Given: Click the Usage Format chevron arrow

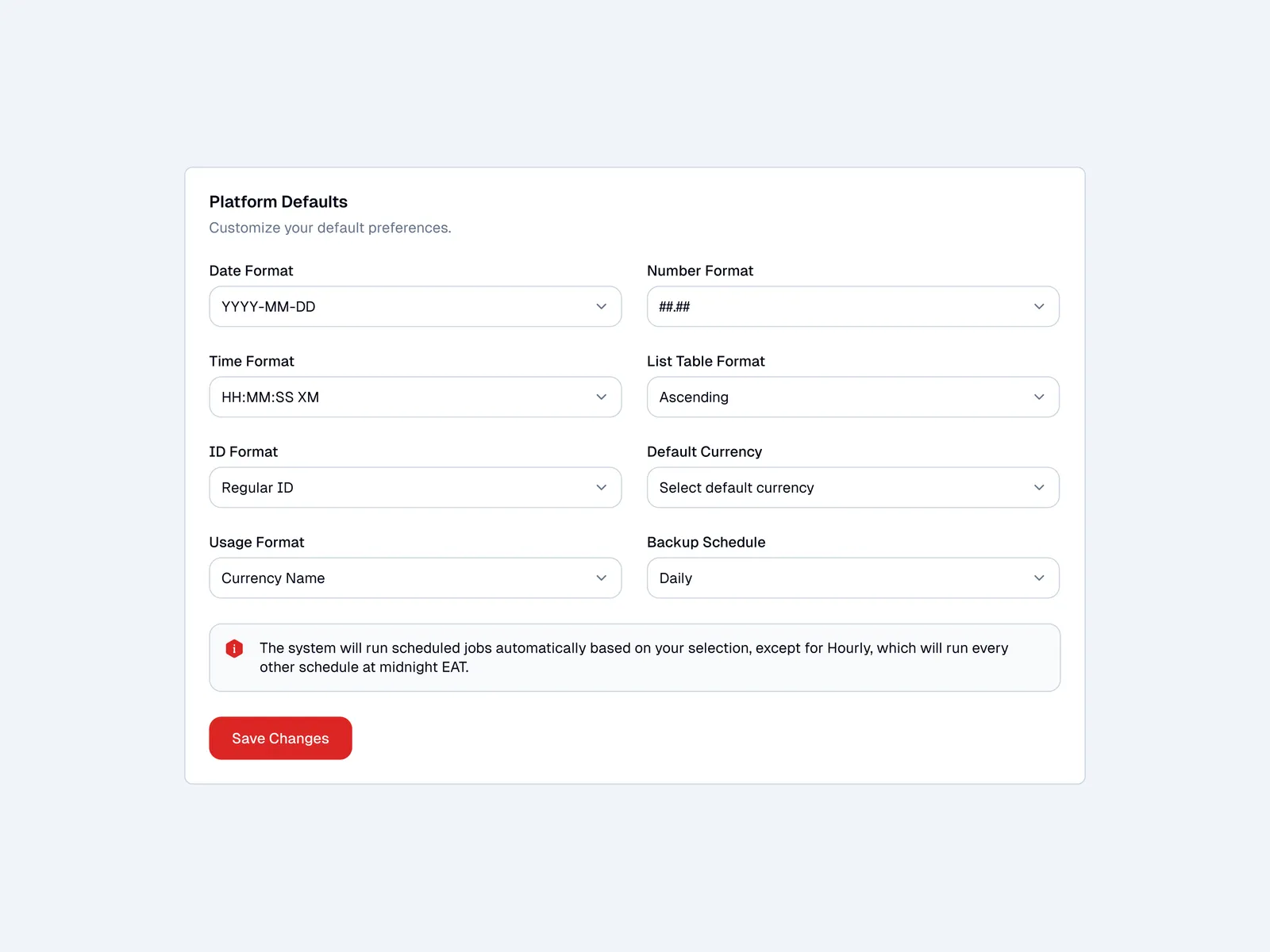Looking at the screenshot, I should click(x=601, y=578).
